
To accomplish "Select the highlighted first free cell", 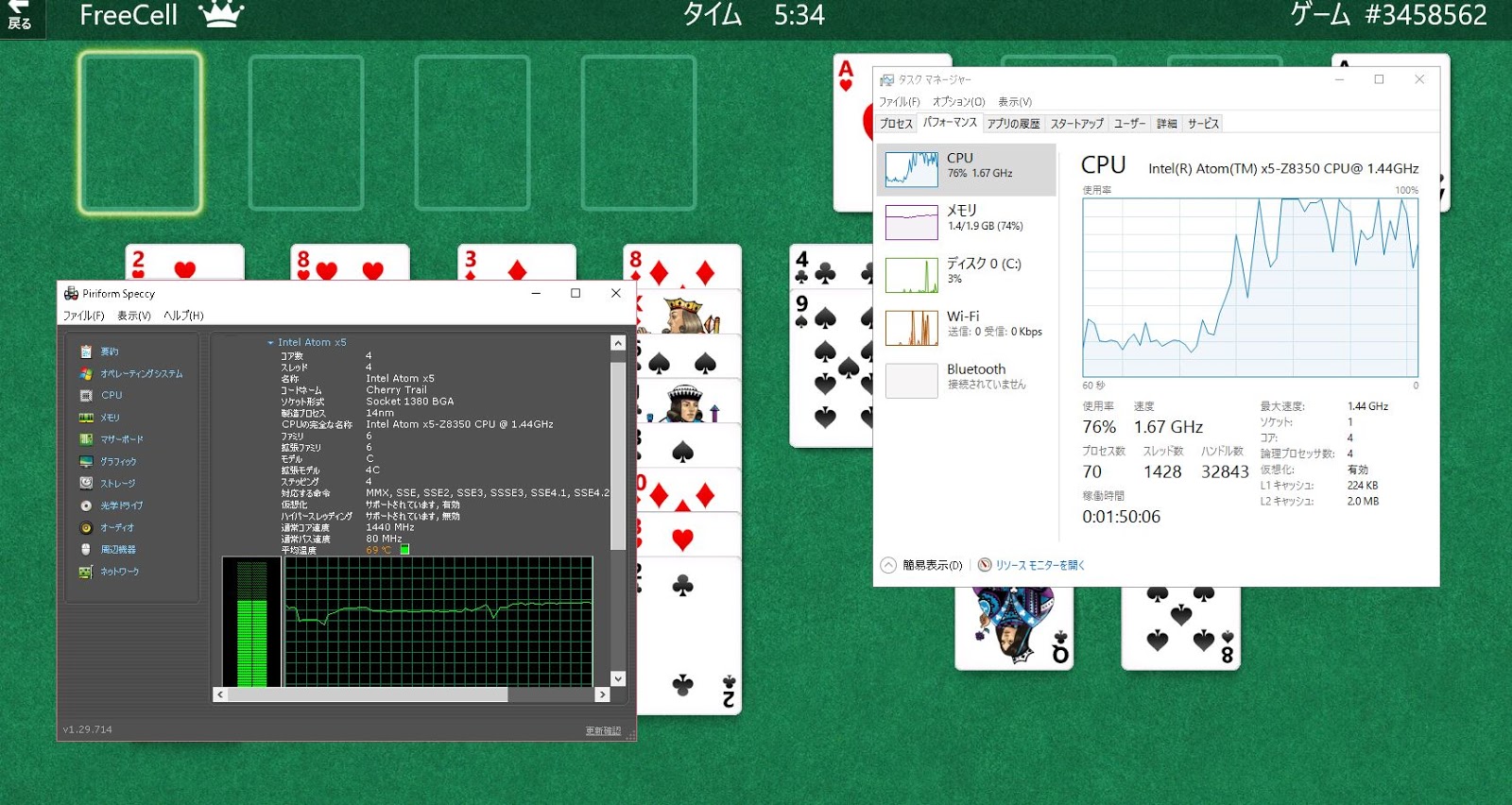I will tap(140, 132).
